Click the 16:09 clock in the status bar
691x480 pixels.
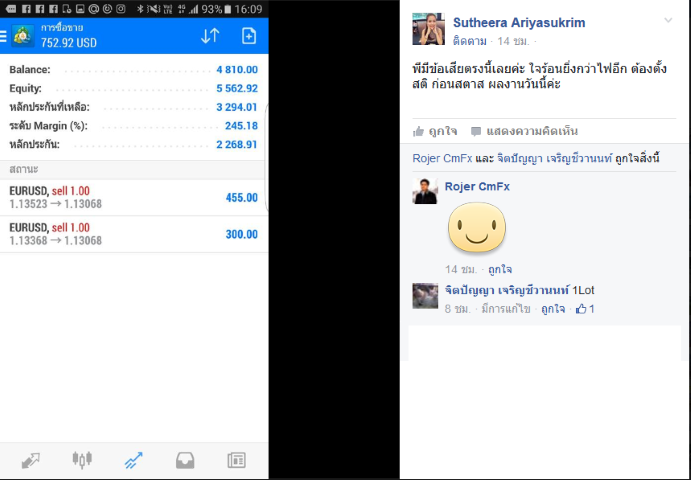click(x=248, y=9)
